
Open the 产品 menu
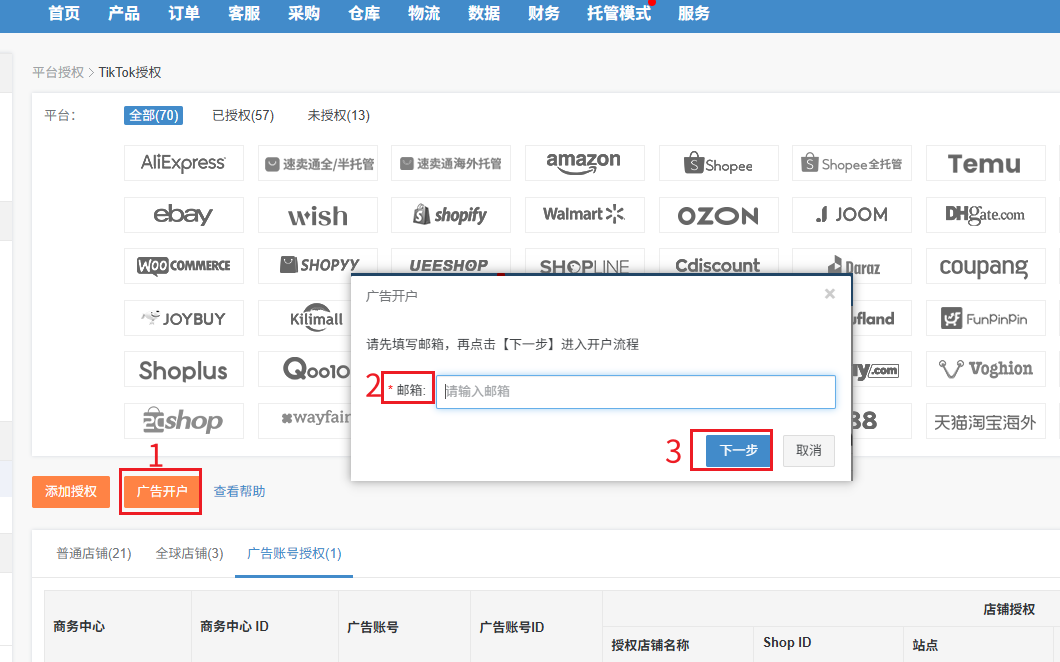124,14
